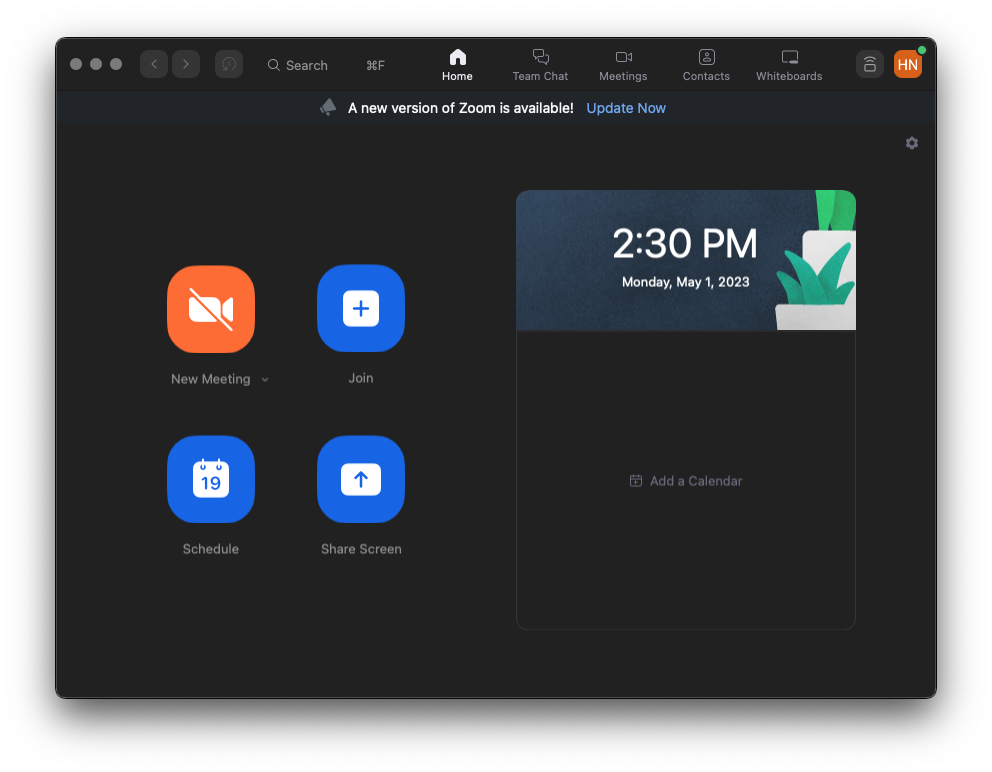Click the New Meeting label
Image resolution: width=992 pixels, height=772 pixels.
211,379
